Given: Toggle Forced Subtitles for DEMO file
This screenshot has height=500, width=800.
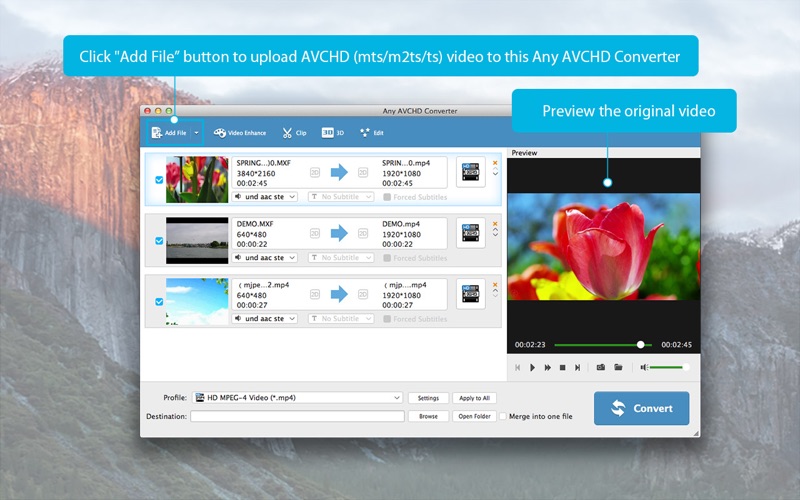Looking at the screenshot, I should pos(387,258).
